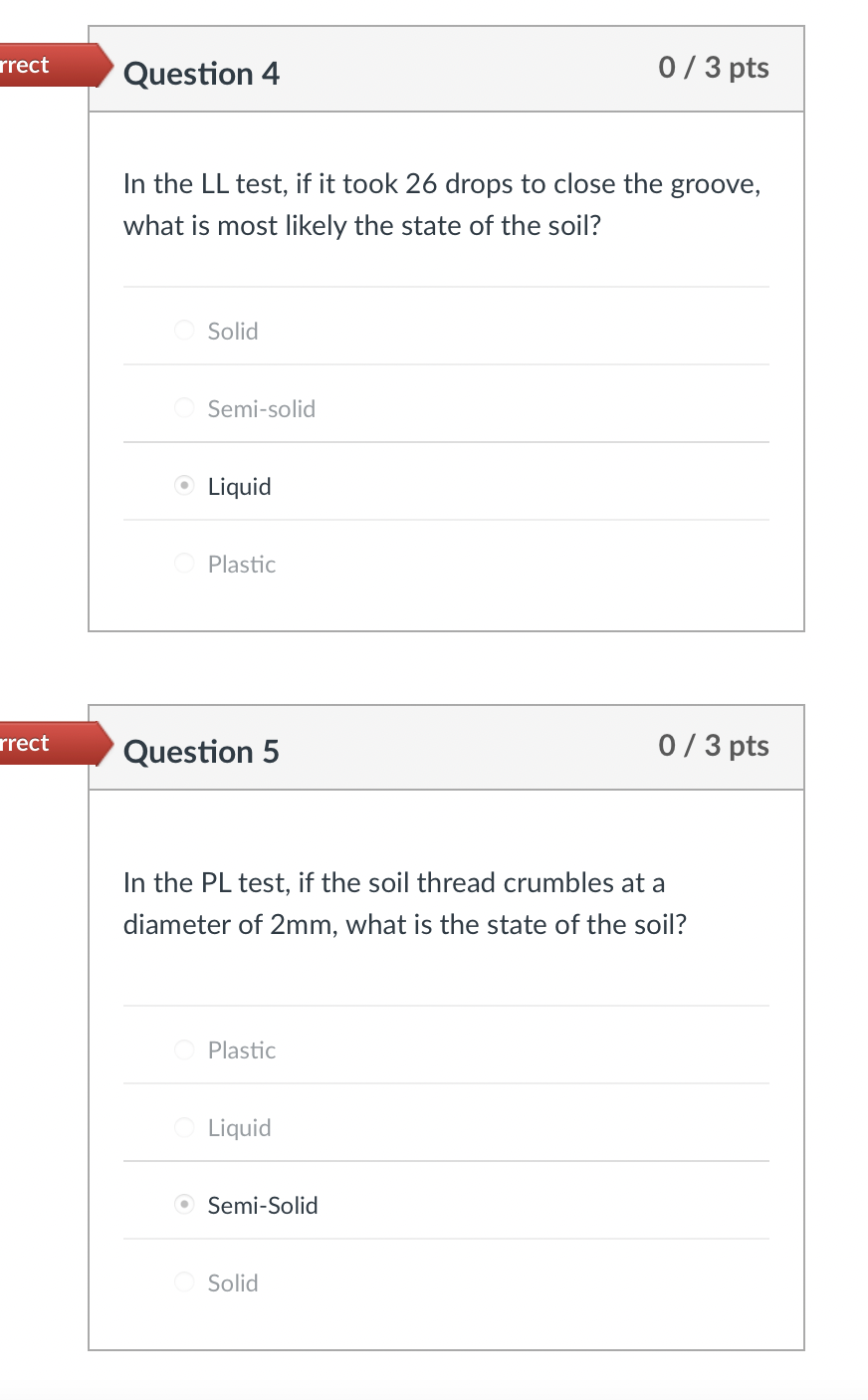Image resolution: width=868 pixels, height=1400 pixels.
Task: Click the Liquid answer label text
Action: click(x=239, y=486)
